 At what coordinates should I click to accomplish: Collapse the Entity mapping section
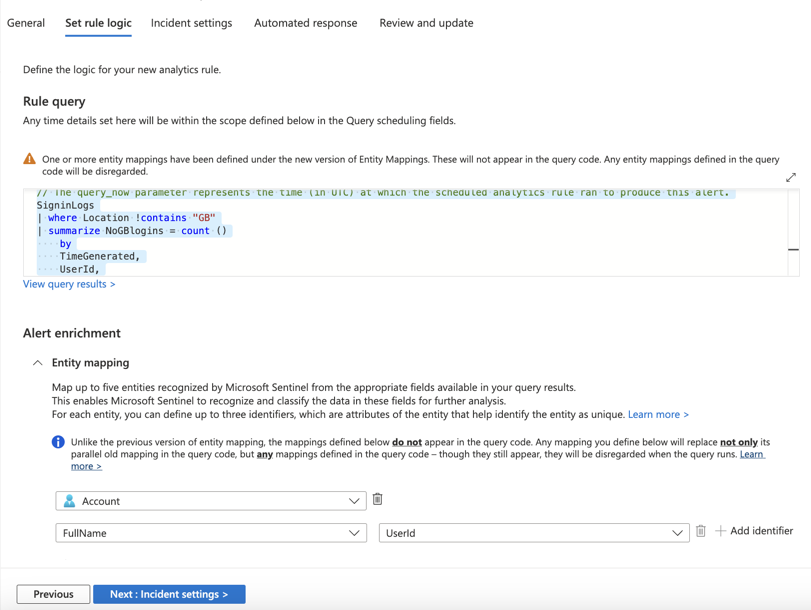(x=38, y=362)
